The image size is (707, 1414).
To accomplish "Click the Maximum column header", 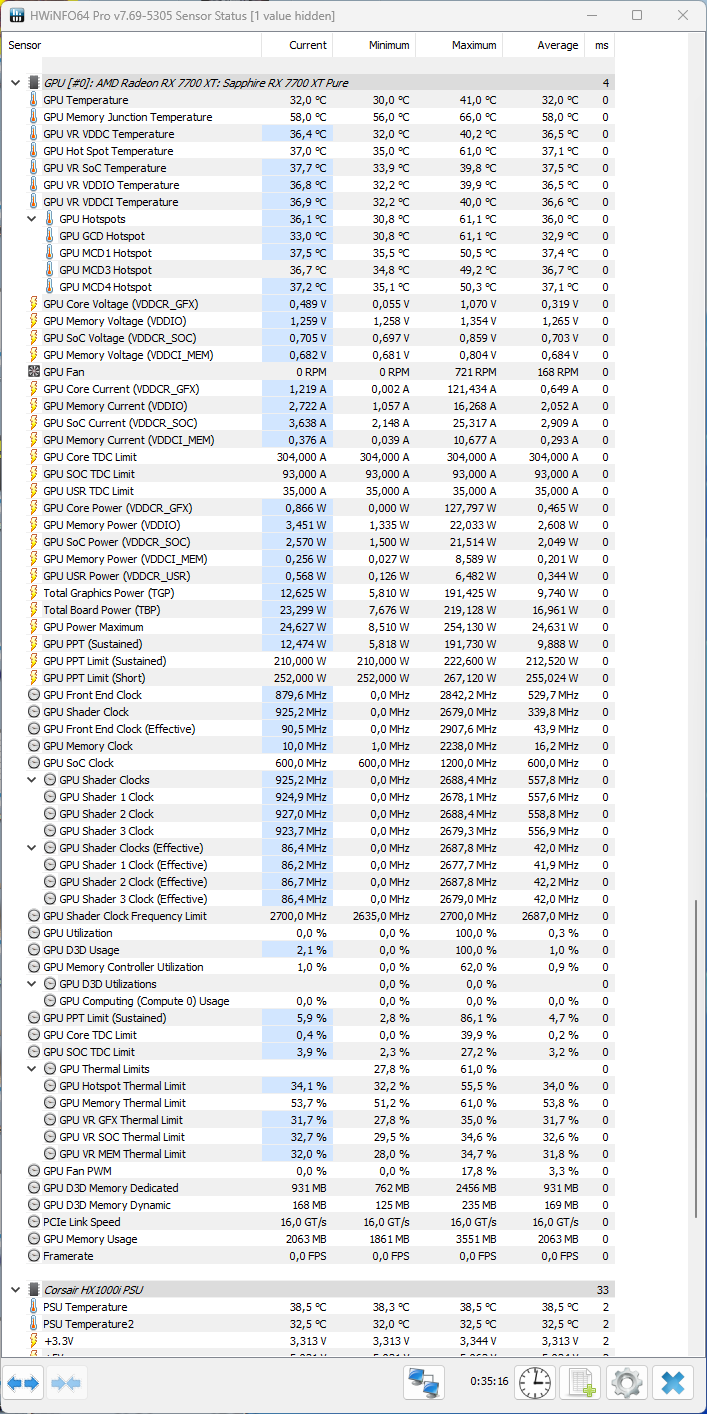I will point(459,45).
